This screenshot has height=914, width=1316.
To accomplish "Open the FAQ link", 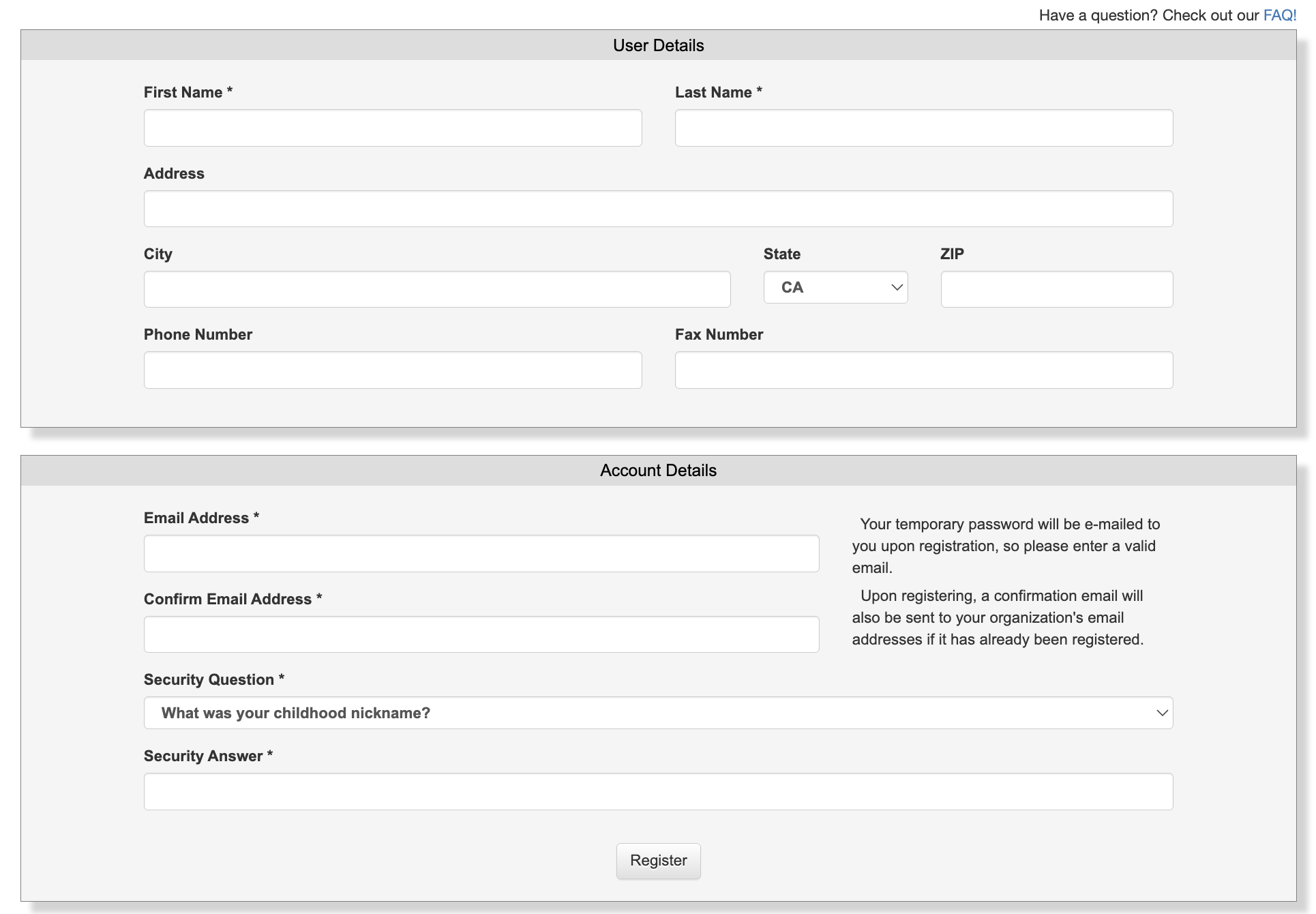I will (1279, 15).
